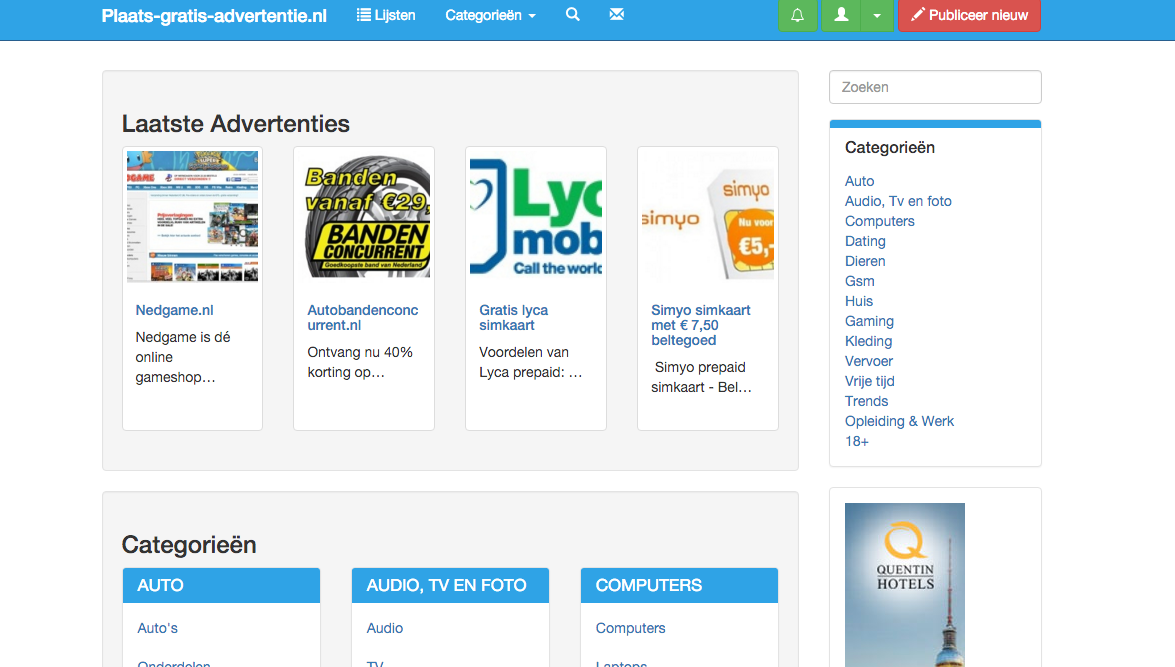Select Vervoer in sidebar categories

[869, 361]
